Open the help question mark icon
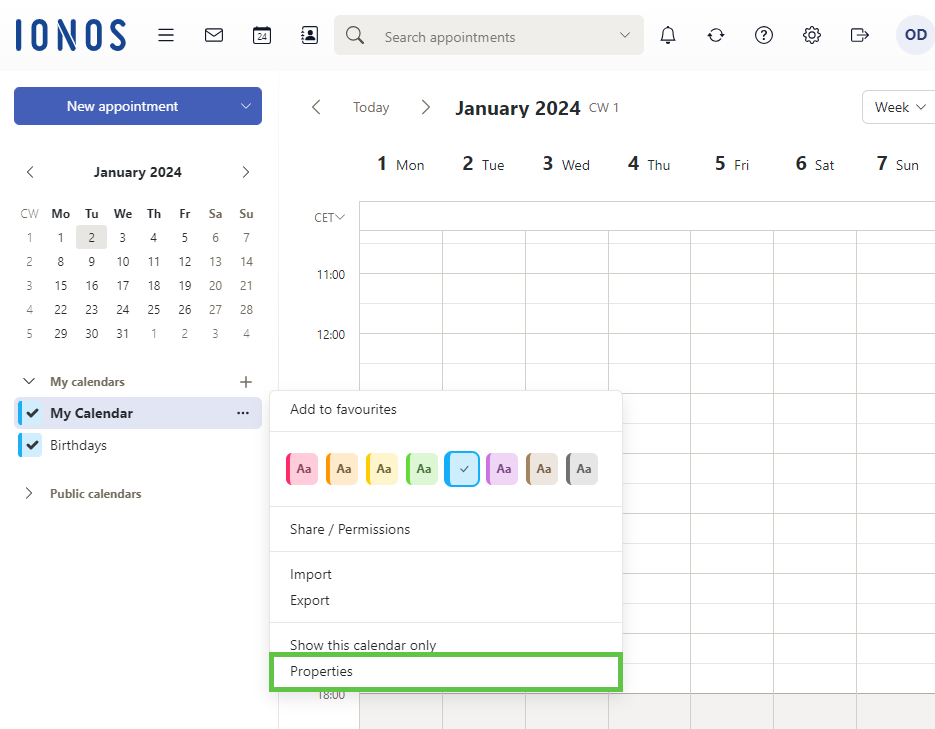935x729 pixels. [764, 35]
